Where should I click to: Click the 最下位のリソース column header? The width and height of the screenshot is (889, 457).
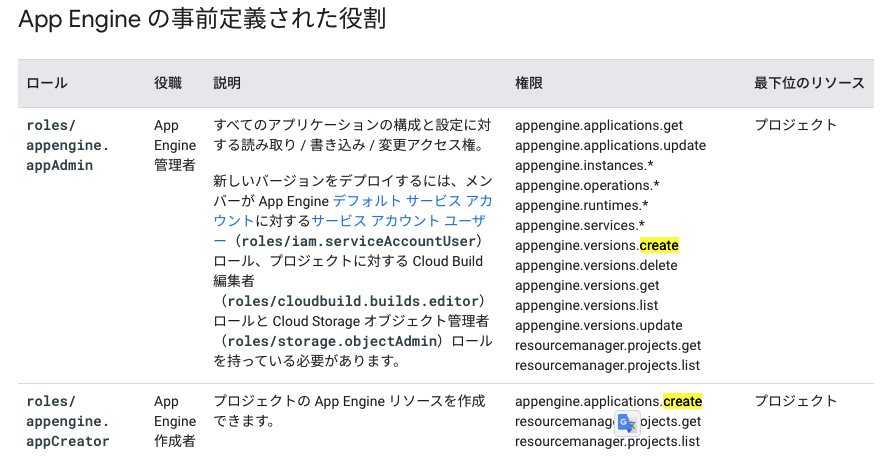pos(809,83)
